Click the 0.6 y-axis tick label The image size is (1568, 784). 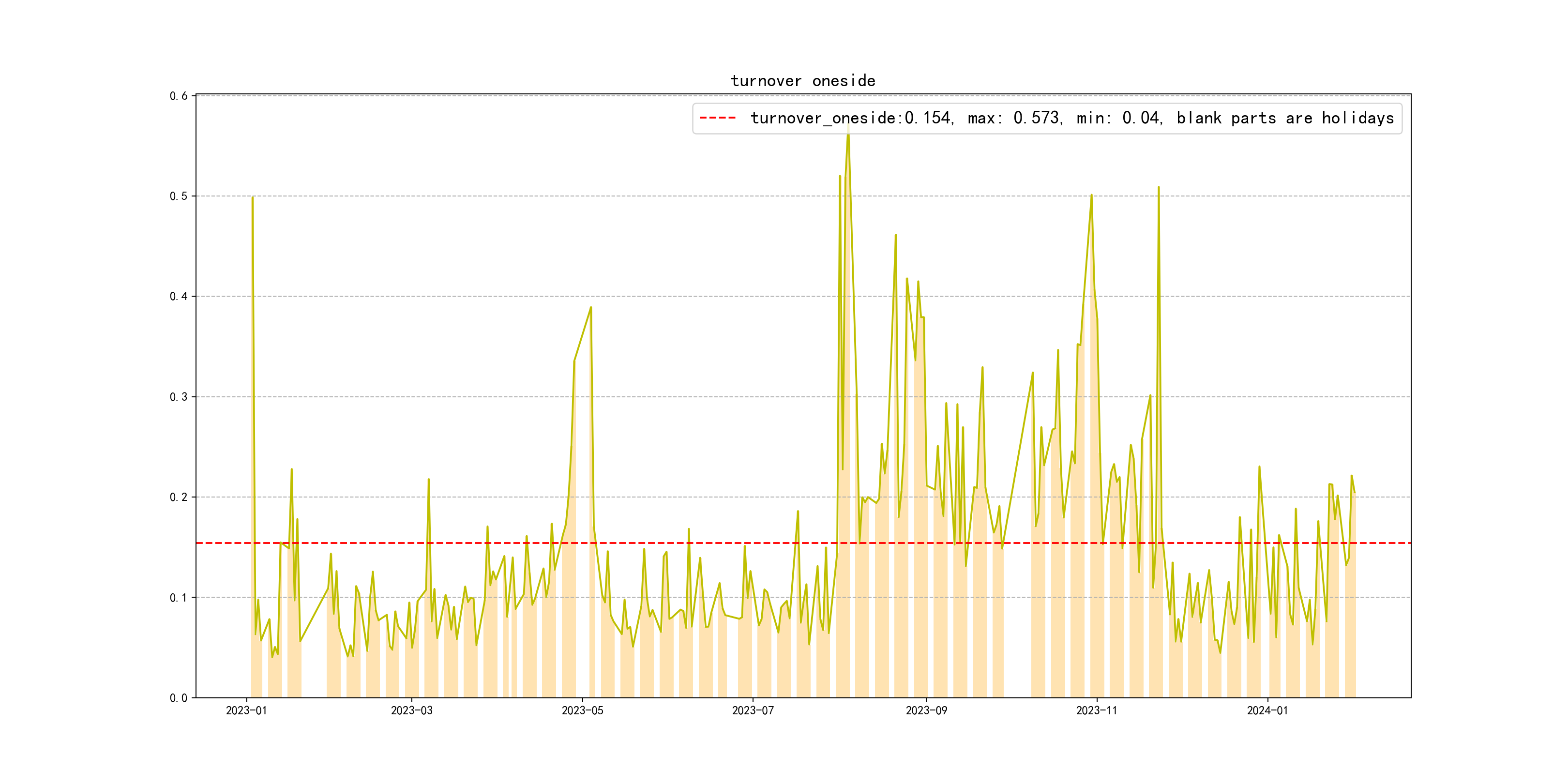(179, 95)
